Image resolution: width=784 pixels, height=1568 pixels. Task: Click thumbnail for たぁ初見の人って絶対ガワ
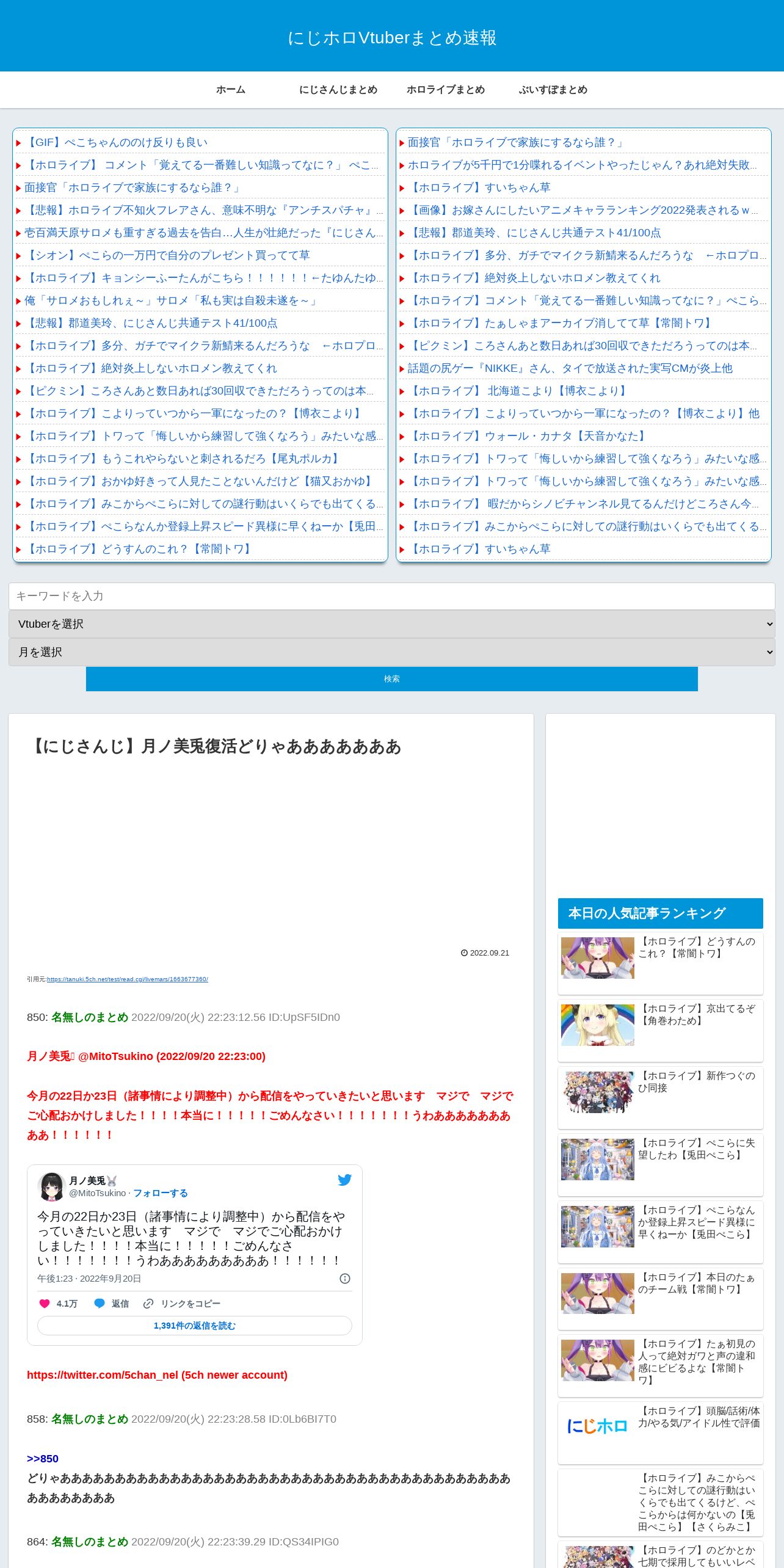pos(597,1360)
